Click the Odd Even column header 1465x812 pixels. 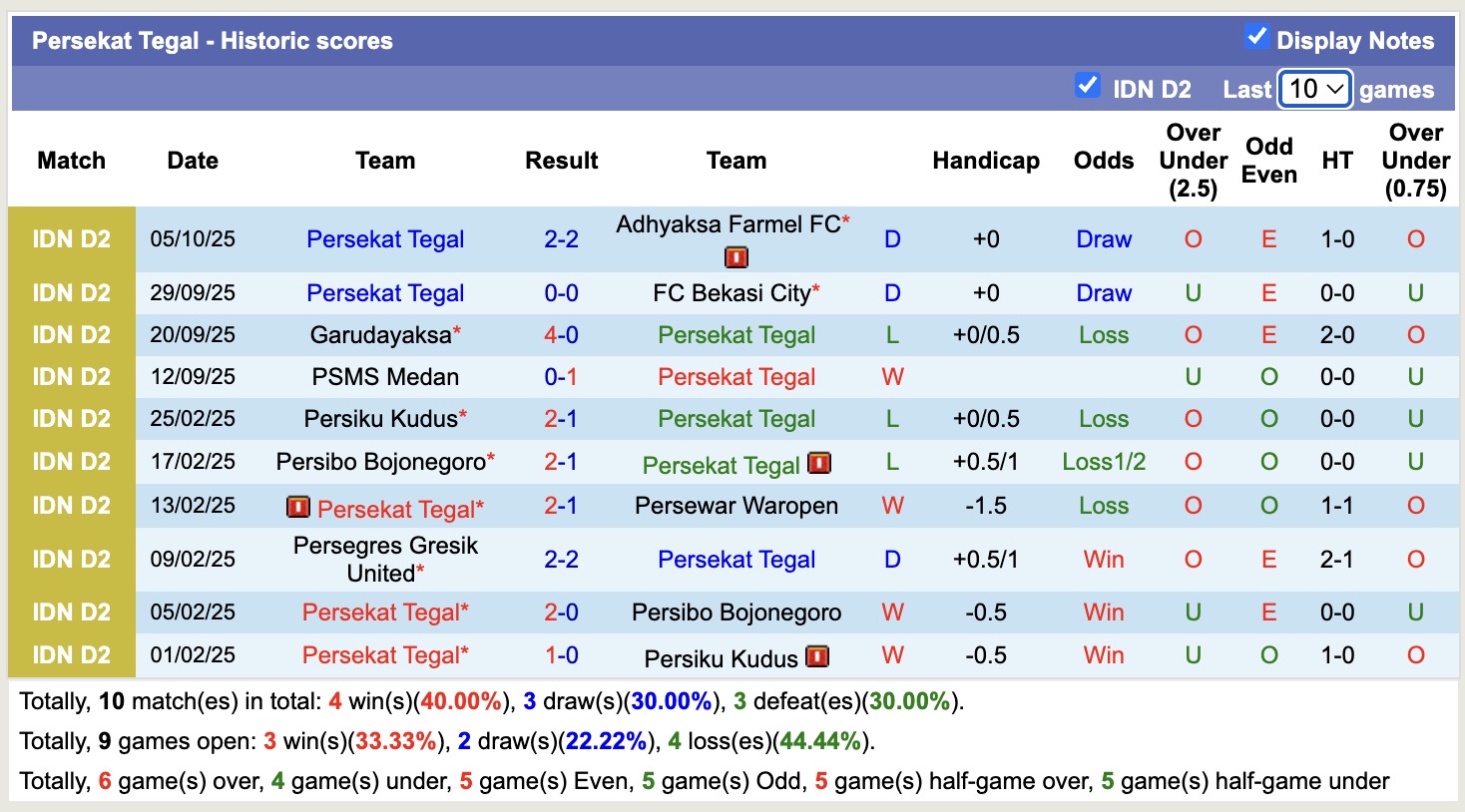pyautogui.click(x=1268, y=161)
